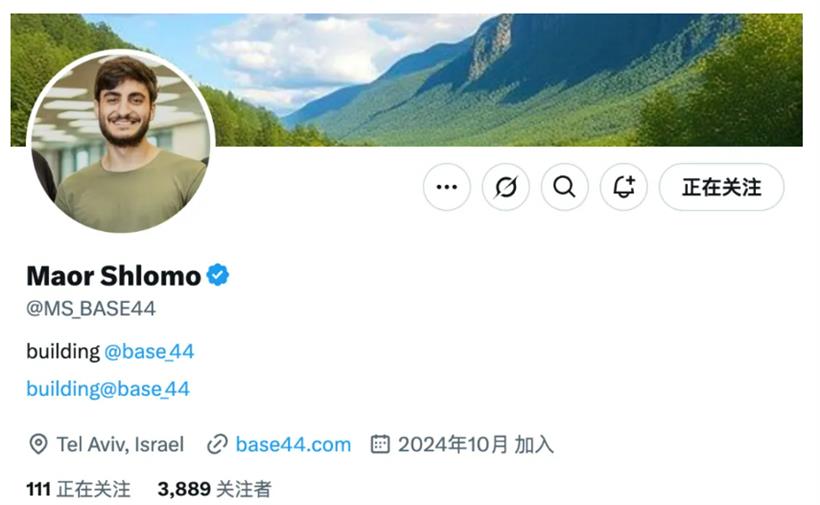The image size is (820, 505).
Task: Click the @MS_BASE44 handle text
Action: 91,308
